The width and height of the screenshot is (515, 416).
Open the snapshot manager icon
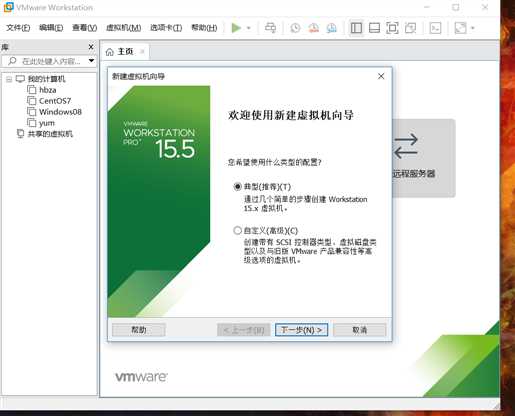pos(331,28)
